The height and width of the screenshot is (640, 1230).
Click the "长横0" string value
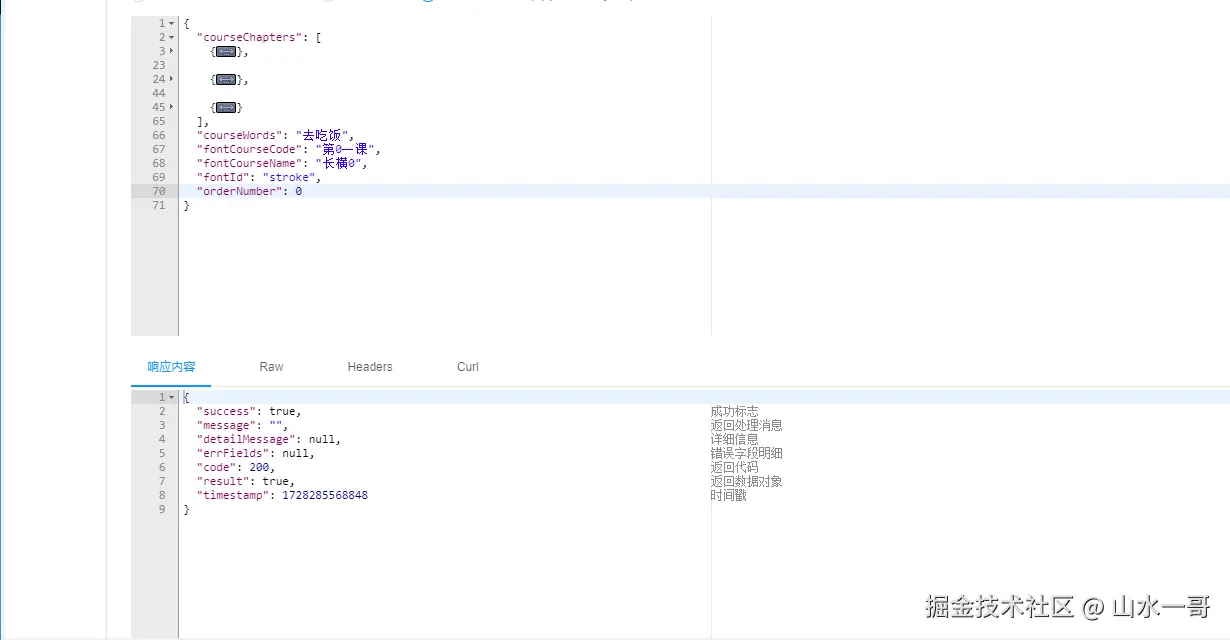pos(338,163)
